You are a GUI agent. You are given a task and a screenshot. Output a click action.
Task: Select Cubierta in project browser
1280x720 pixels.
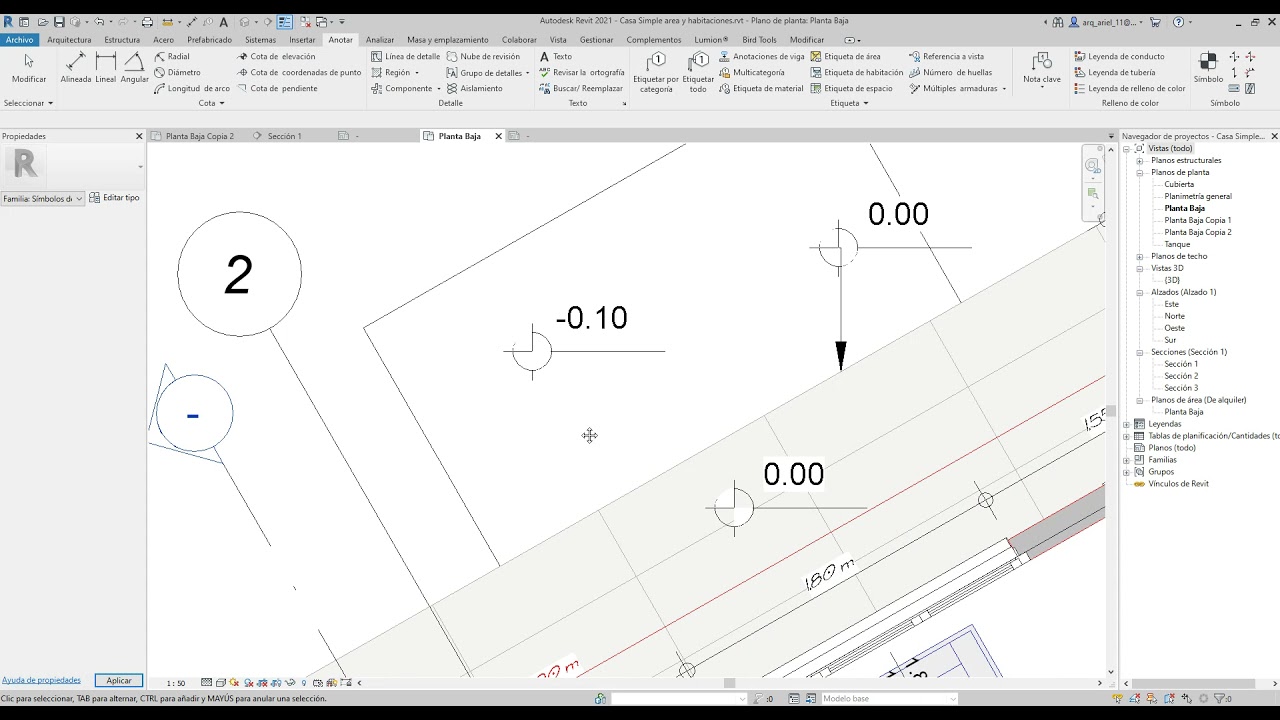(x=1179, y=185)
